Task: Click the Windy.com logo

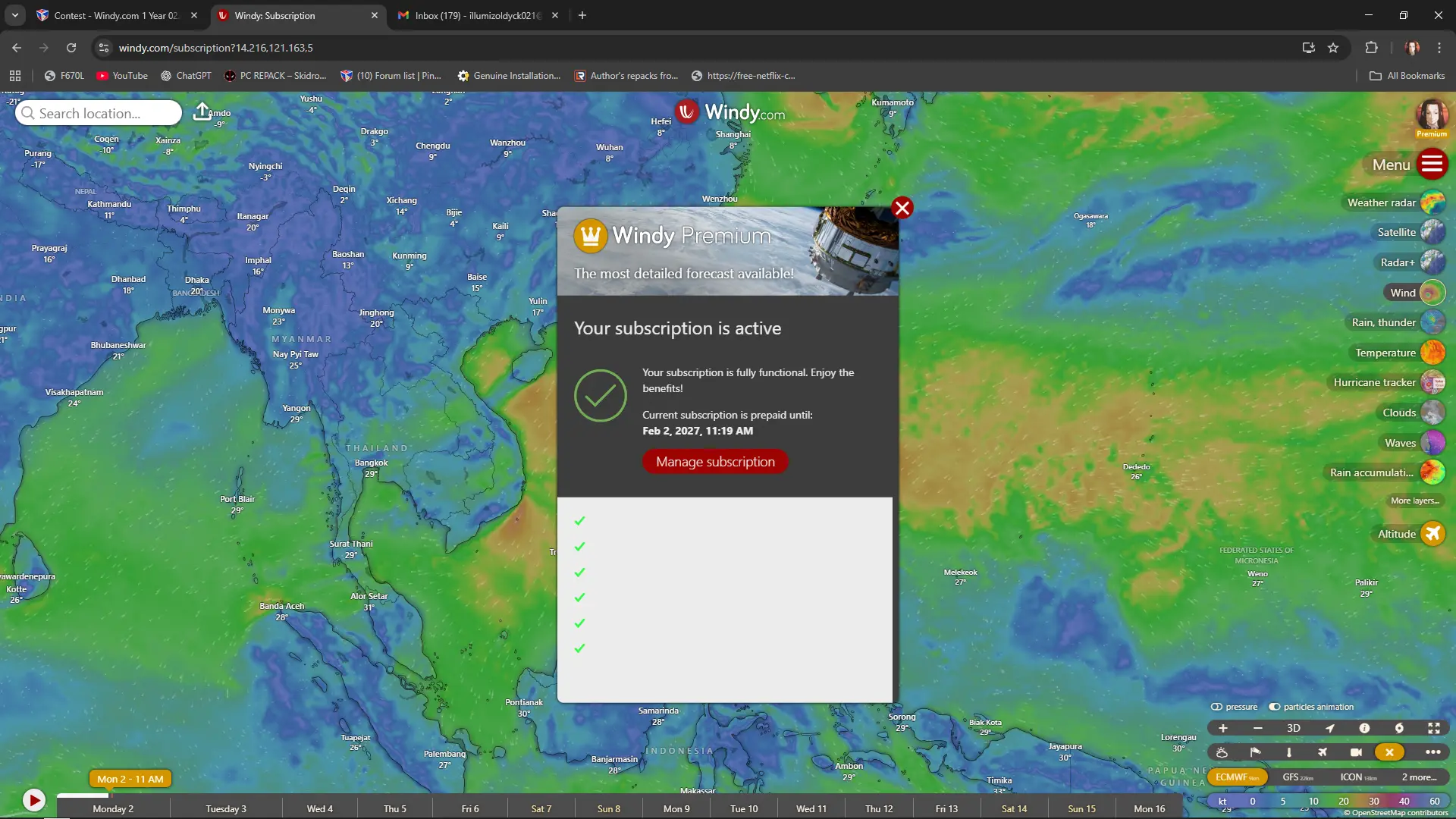Action: (x=730, y=112)
